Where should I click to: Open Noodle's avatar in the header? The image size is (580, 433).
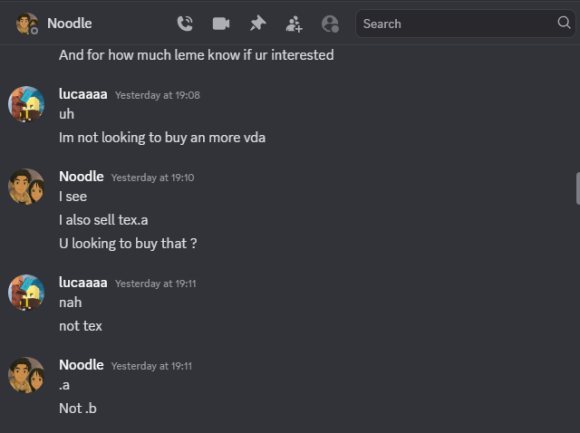click(x=27, y=24)
